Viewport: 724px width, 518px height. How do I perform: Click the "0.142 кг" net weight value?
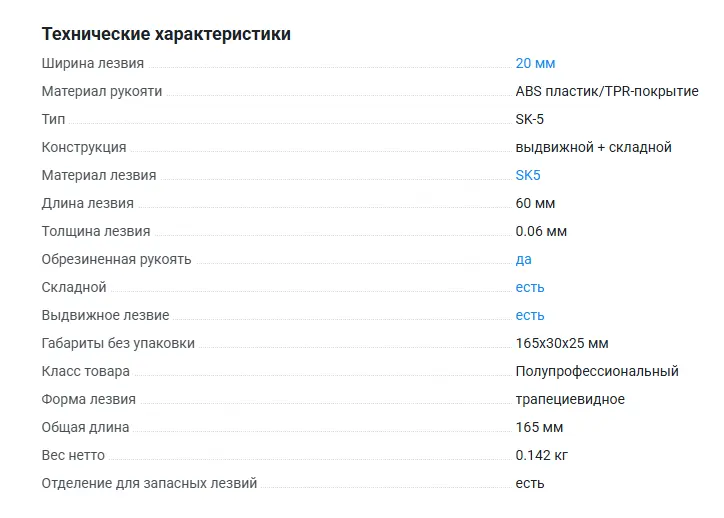click(542, 455)
